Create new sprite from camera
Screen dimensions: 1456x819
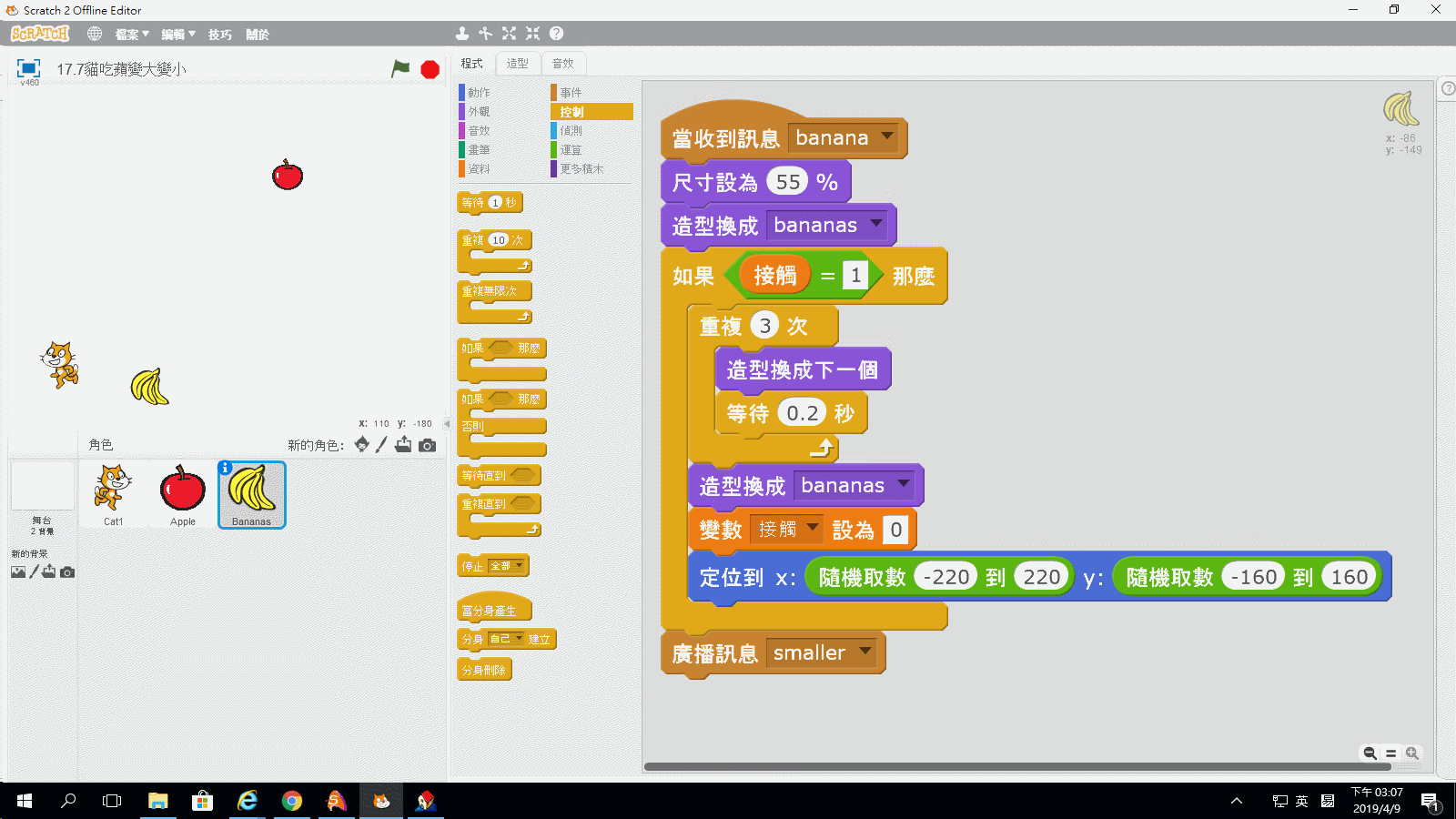point(427,445)
